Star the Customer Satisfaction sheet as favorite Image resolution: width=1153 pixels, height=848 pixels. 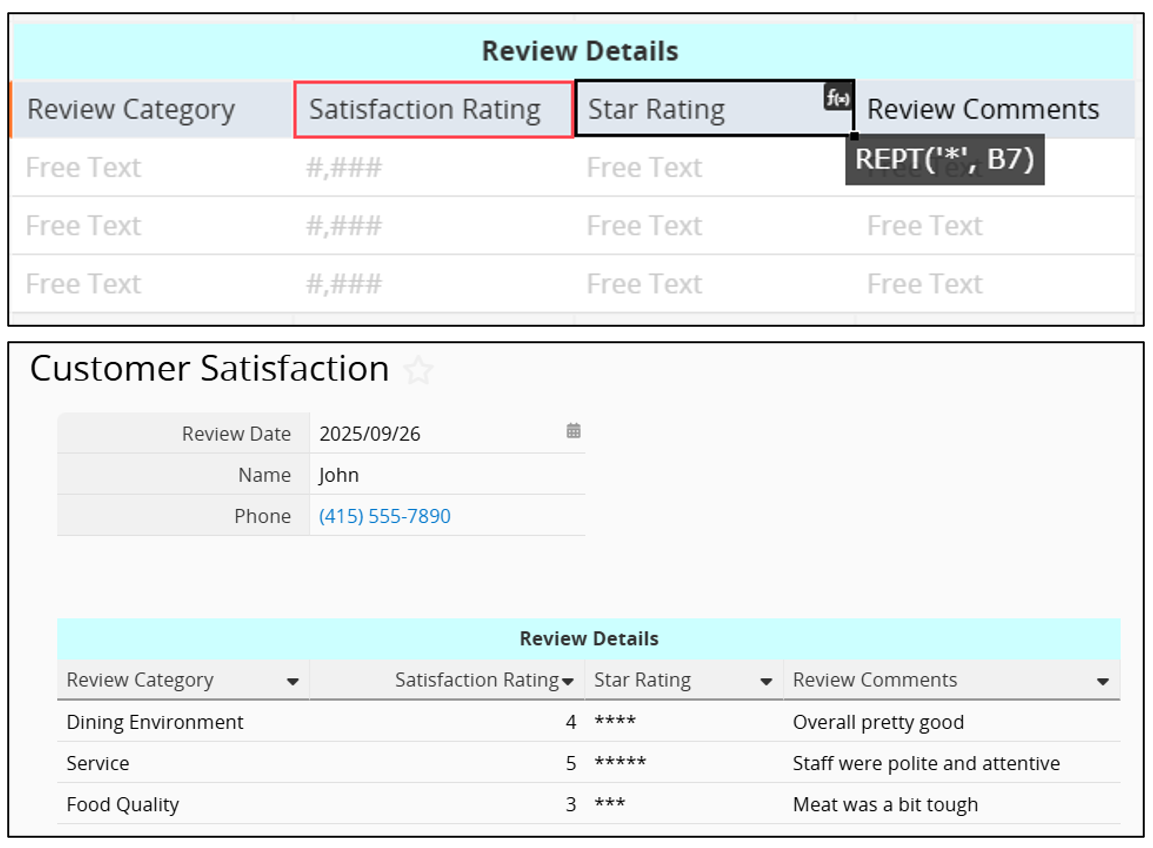click(x=418, y=371)
